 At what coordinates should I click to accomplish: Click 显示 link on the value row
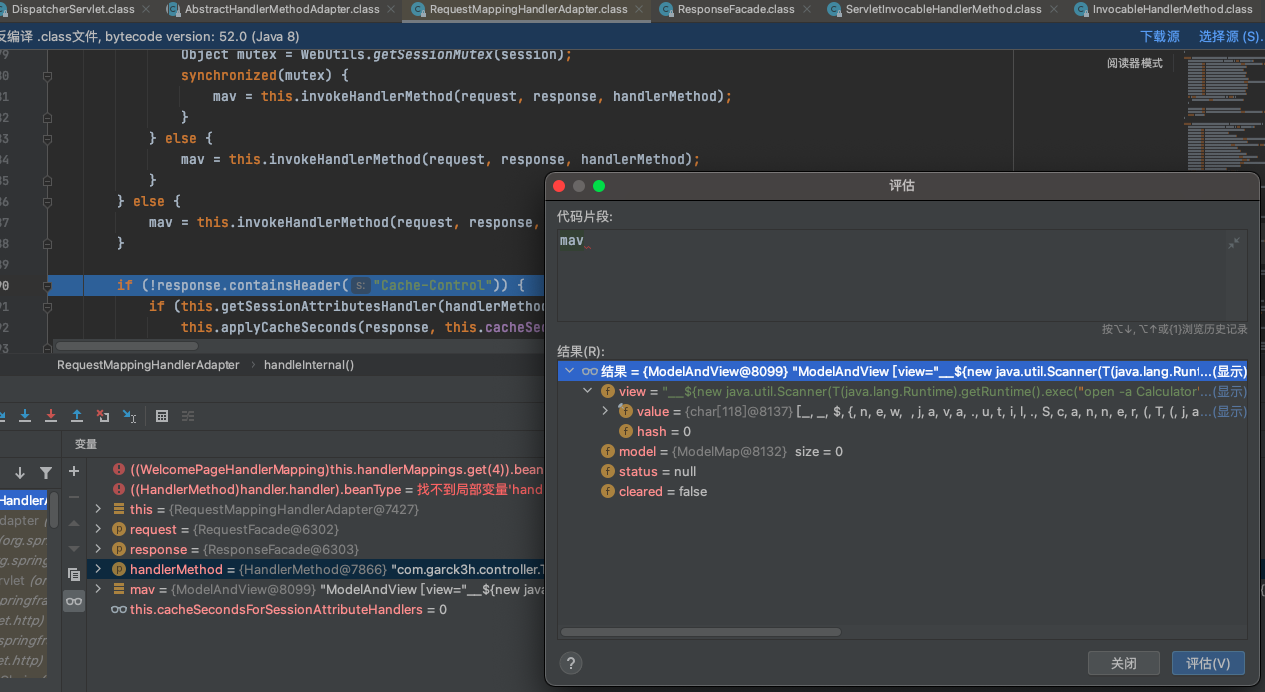1230,411
